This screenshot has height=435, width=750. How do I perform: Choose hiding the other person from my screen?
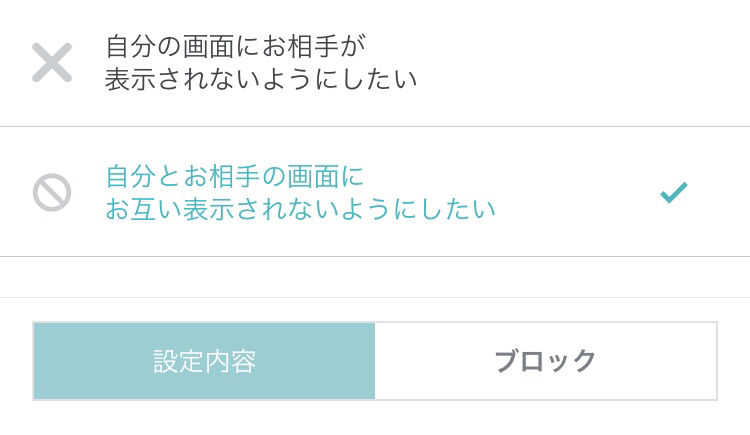click(x=260, y=62)
